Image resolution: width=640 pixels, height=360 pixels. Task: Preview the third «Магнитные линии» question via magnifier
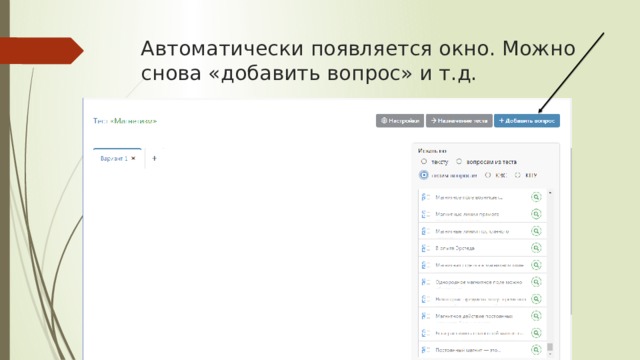coord(536,231)
